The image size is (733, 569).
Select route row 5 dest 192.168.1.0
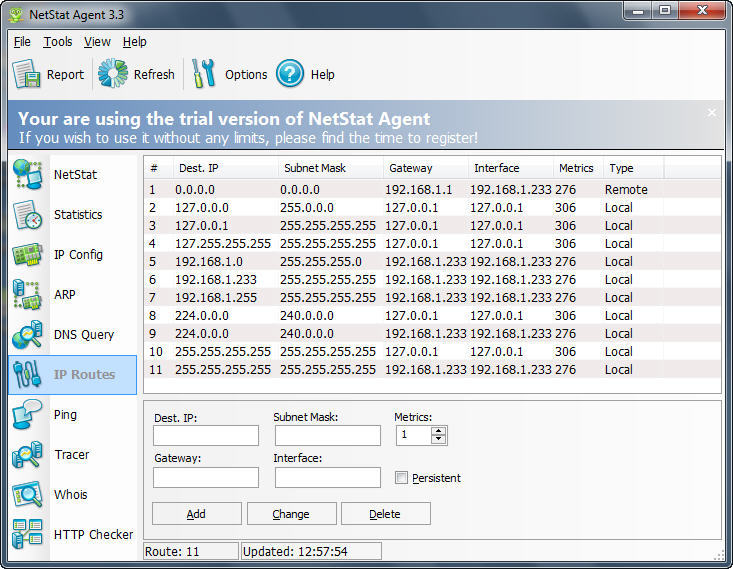tap(432, 261)
